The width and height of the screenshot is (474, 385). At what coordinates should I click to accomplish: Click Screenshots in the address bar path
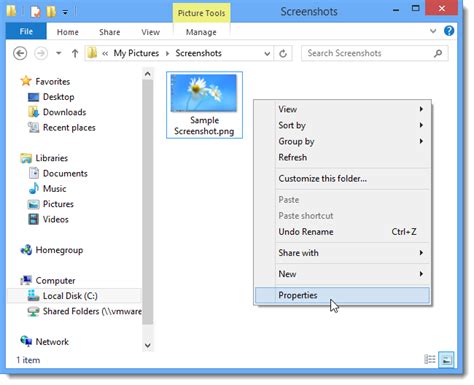pos(198,53)
